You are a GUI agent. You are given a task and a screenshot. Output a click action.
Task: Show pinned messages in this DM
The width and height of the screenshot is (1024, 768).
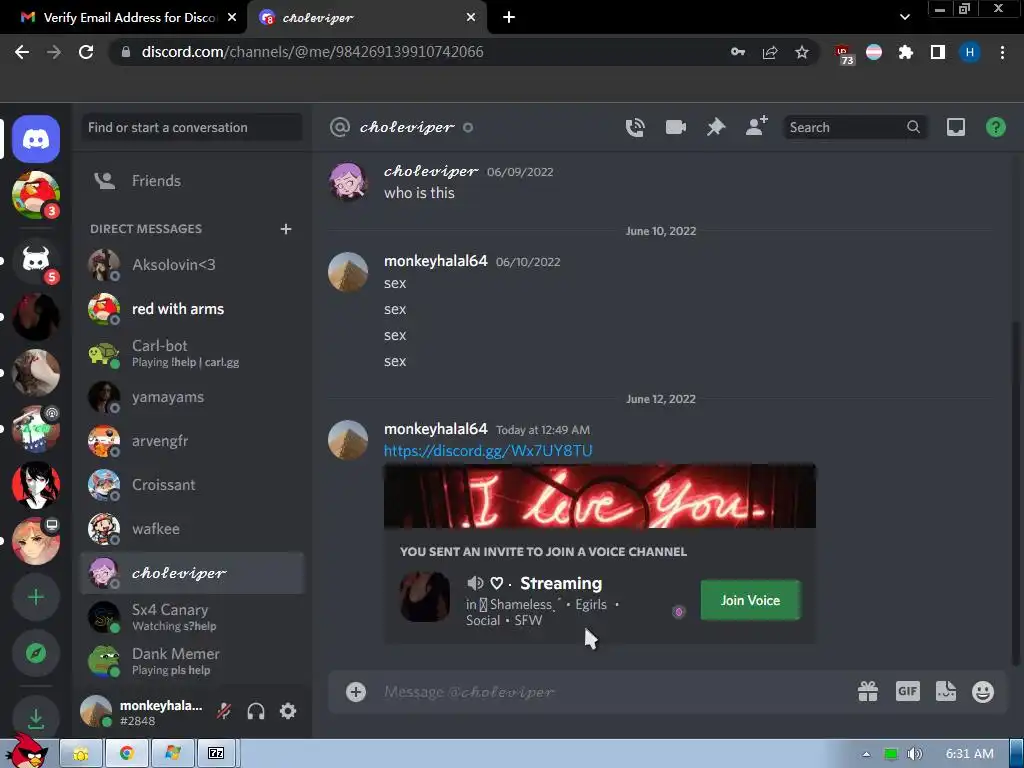click(716, 127)
